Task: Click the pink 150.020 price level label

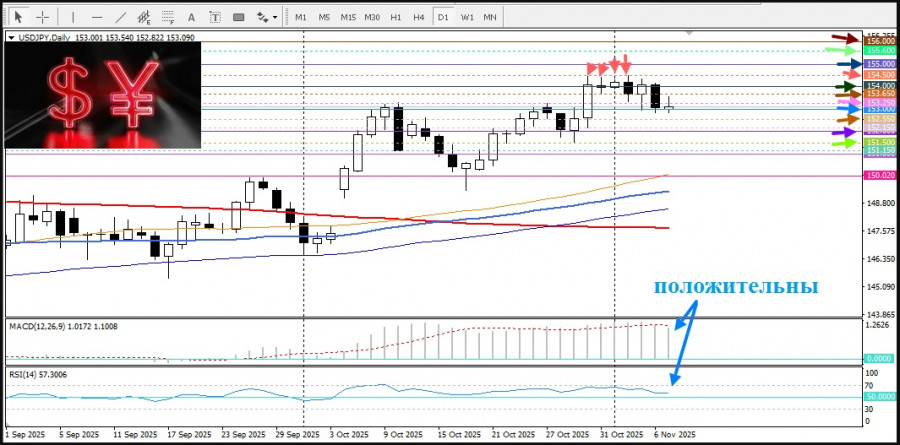Action: tap(880, 176)
